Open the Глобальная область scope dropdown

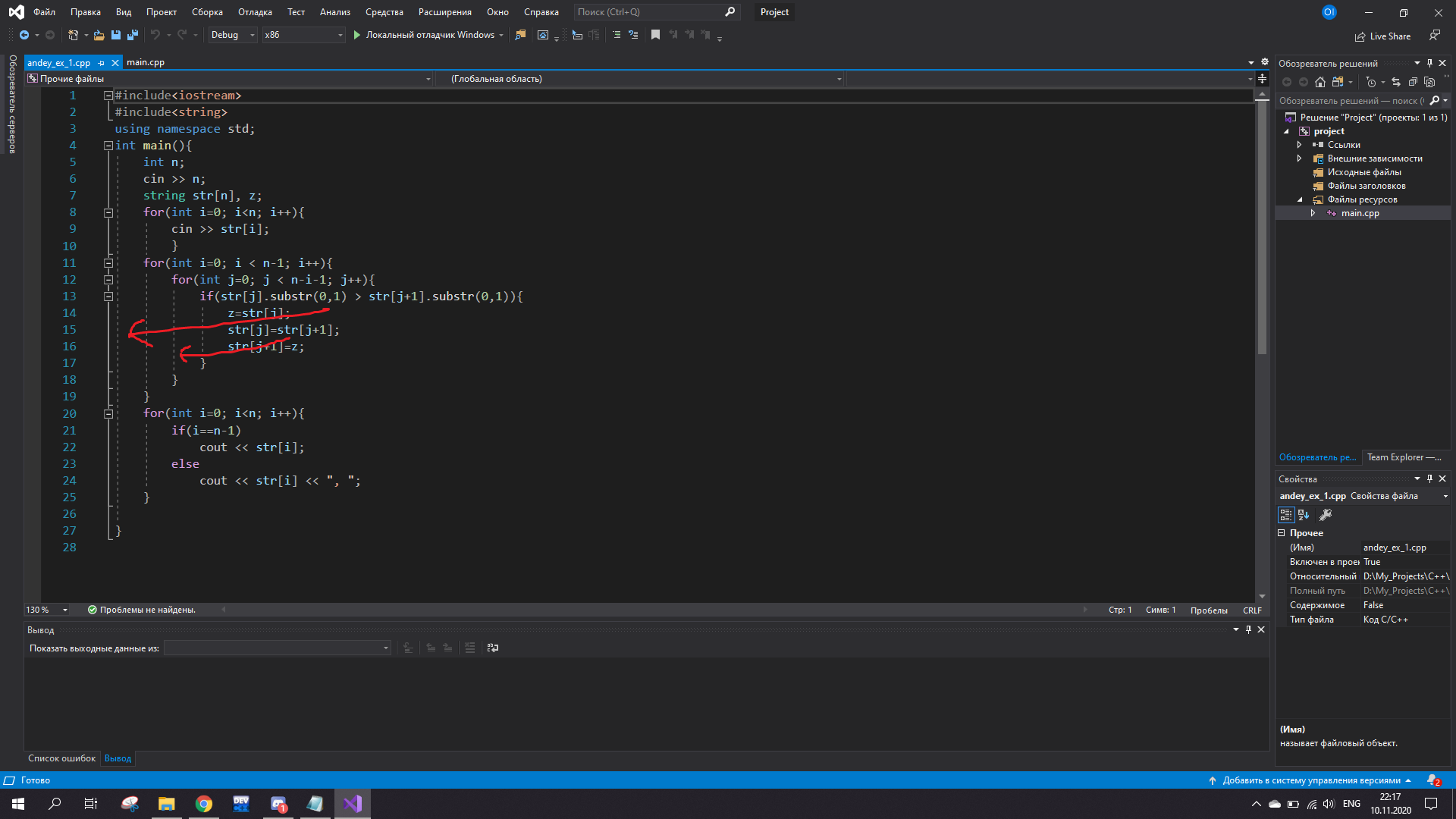639,79
